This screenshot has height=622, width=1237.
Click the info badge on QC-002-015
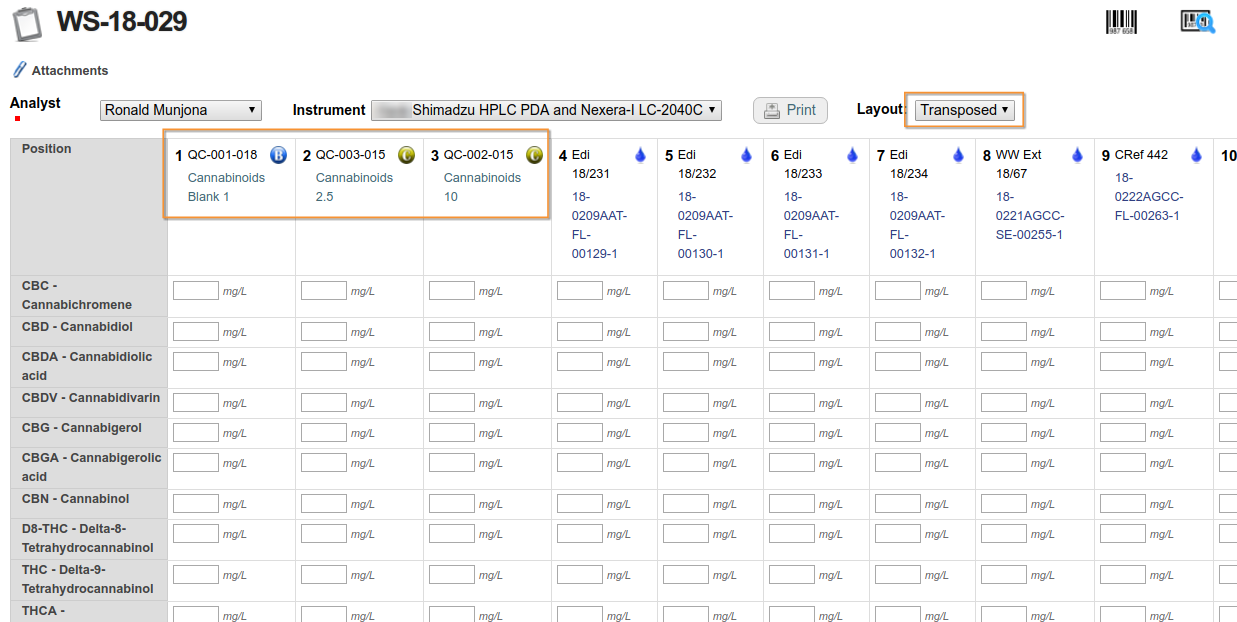[x=534, y=156]
